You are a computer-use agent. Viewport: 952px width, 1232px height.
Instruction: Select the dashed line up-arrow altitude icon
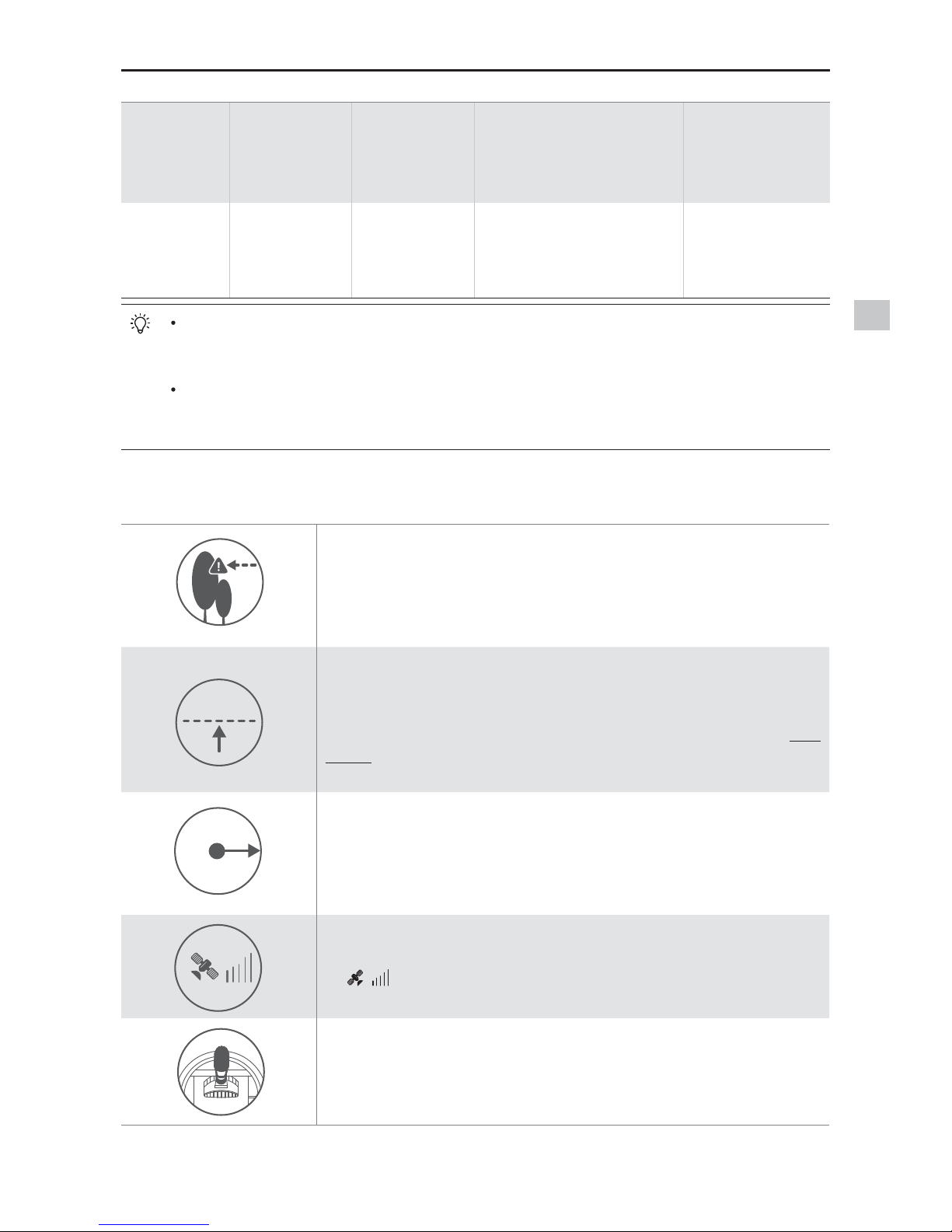click(x=220, y=722)
